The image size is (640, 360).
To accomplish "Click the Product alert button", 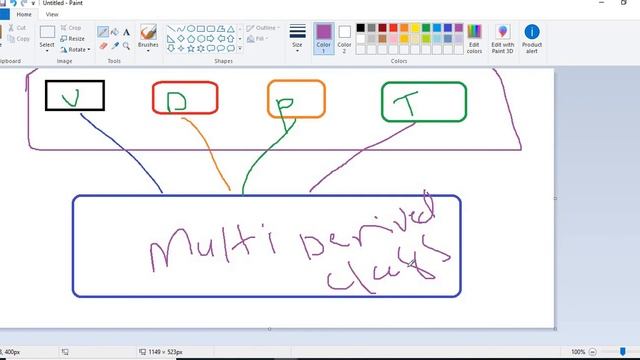I will coord(532,39).
